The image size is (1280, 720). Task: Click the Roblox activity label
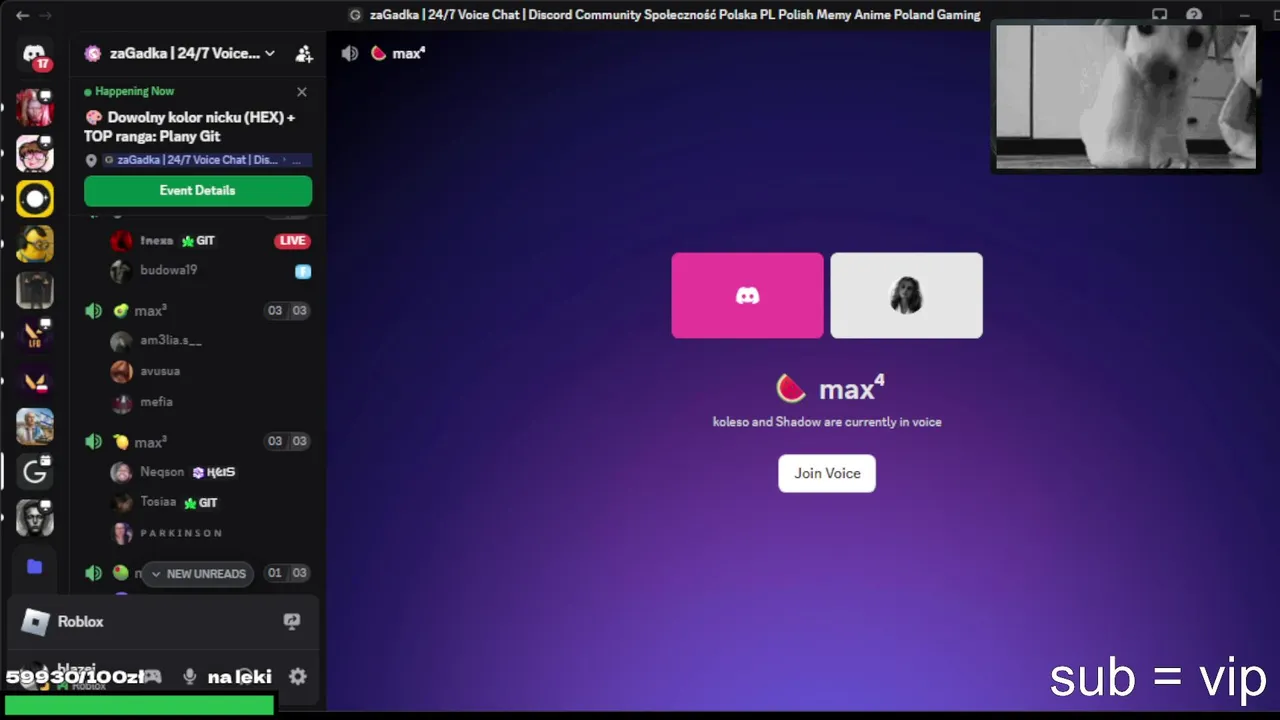[80, 622]
